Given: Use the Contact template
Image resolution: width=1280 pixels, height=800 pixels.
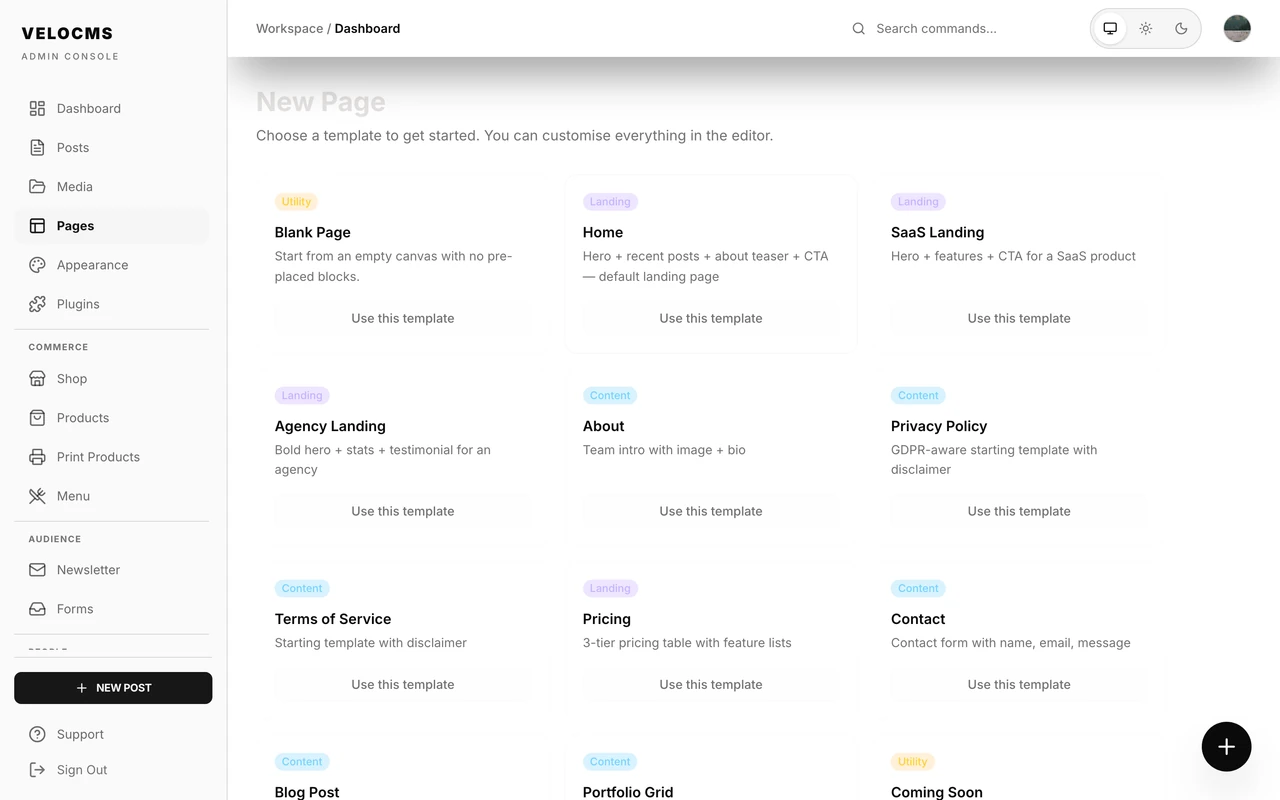Looking at the screenshot, I should tap(1019, 684).
